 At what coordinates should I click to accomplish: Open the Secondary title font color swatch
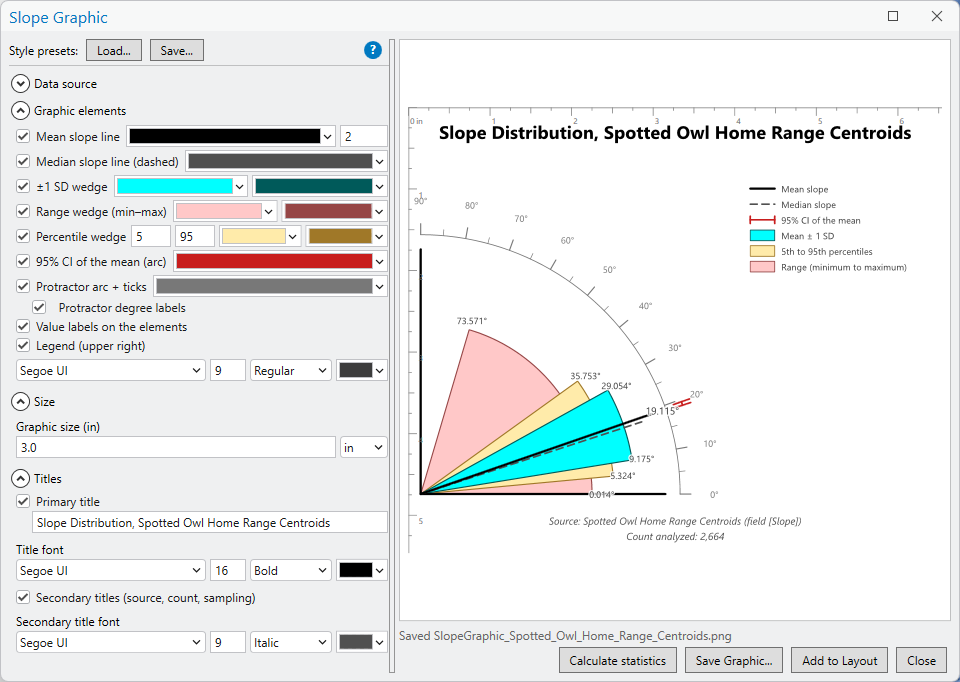361,642
